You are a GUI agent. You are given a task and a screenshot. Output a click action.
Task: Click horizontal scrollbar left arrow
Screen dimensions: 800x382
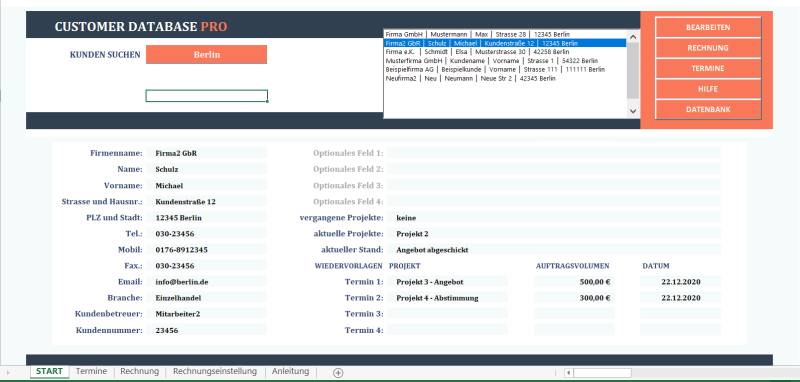point(569,373)
